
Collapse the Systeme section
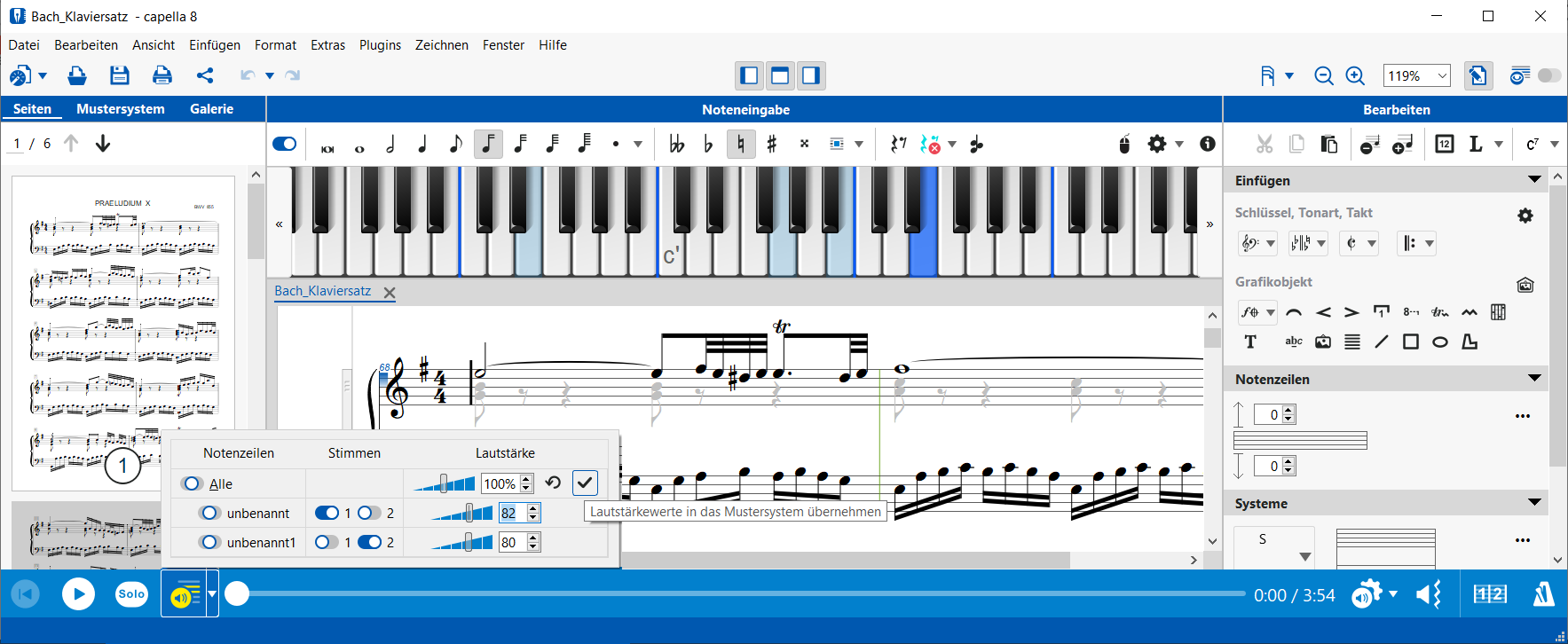(x=1534, y=502)
